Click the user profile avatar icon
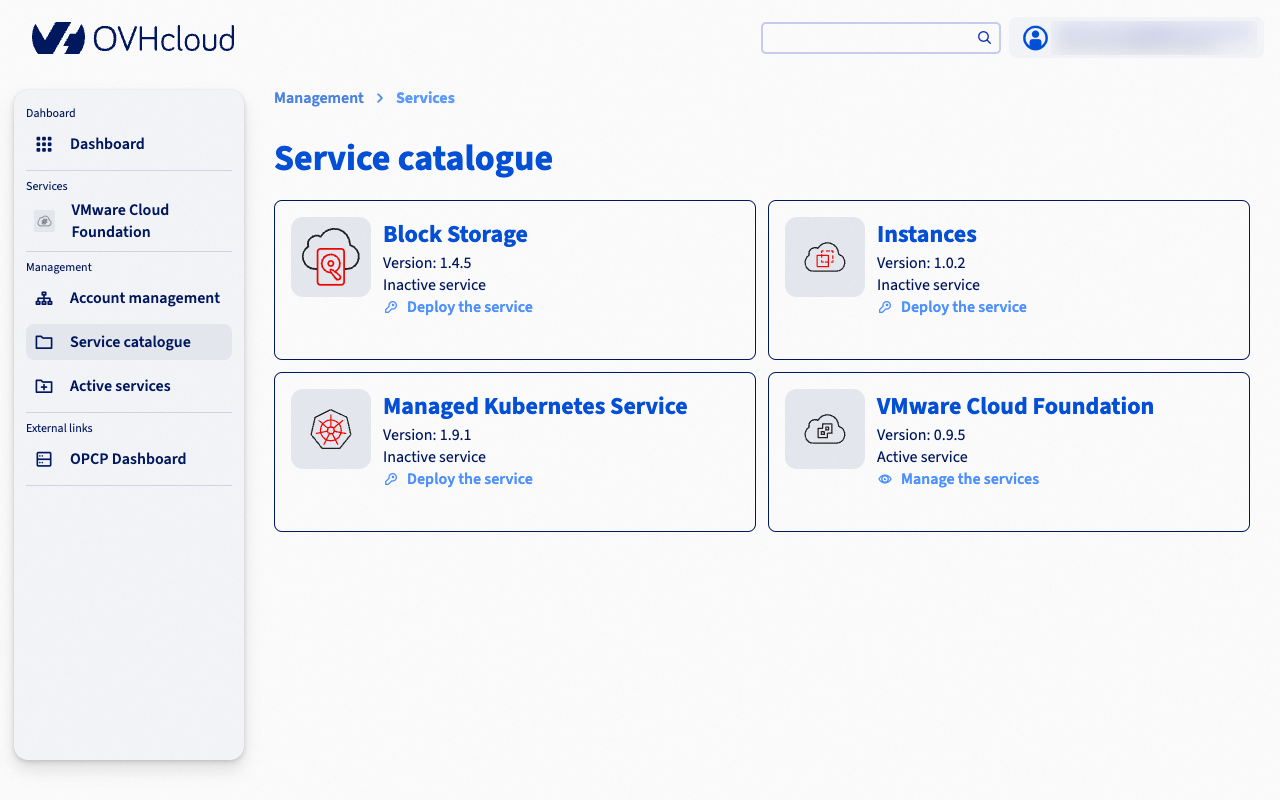The width and height of the screenshot is (1280, 800). [1035, 38]
